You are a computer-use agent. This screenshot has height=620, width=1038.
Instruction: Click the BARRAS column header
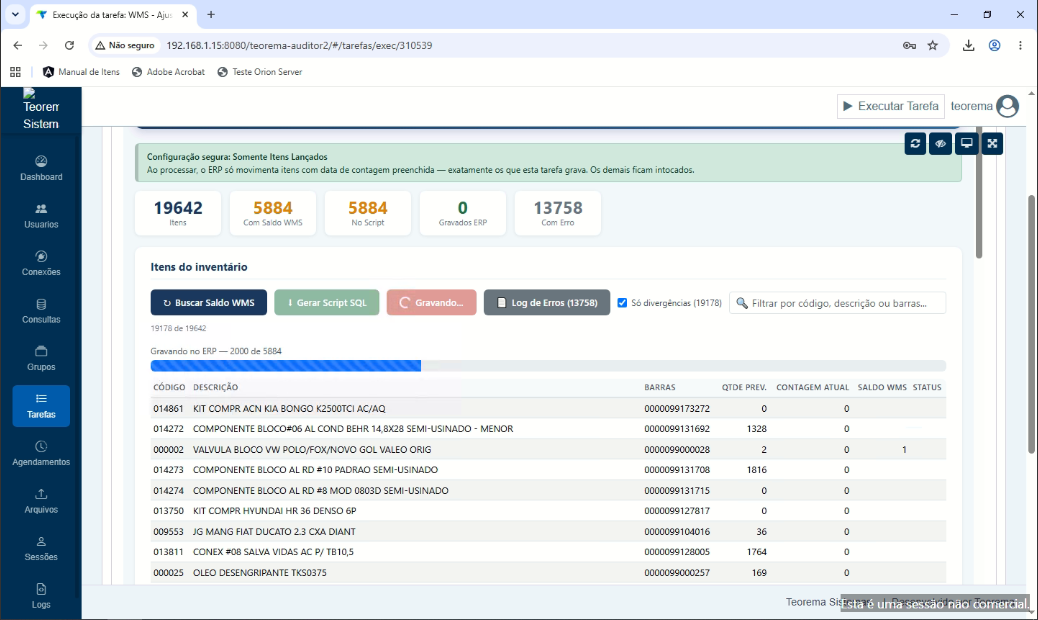[x=660, y=387]
